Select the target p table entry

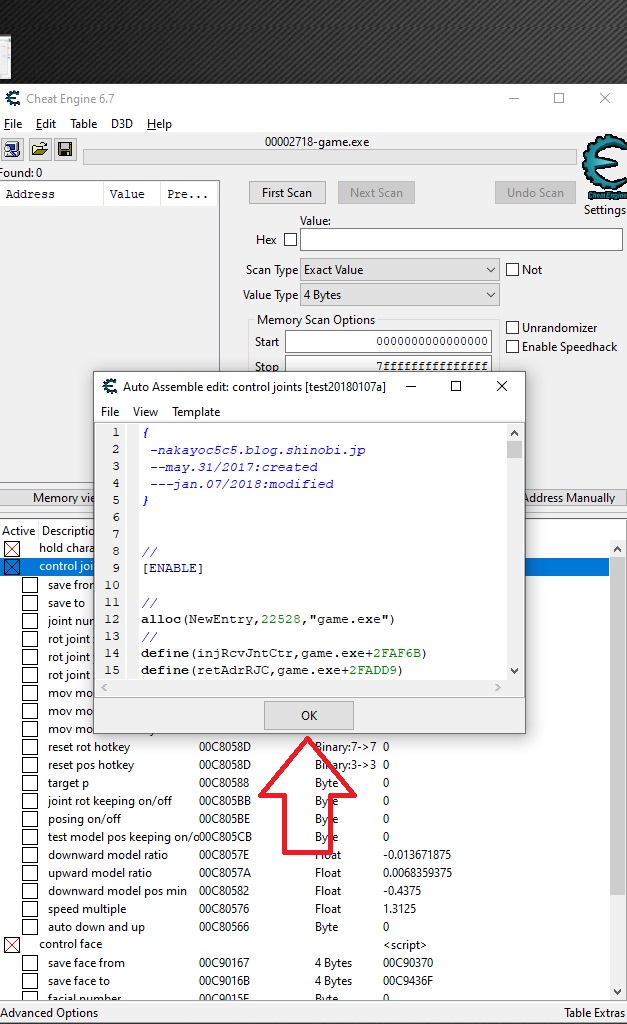68,782
